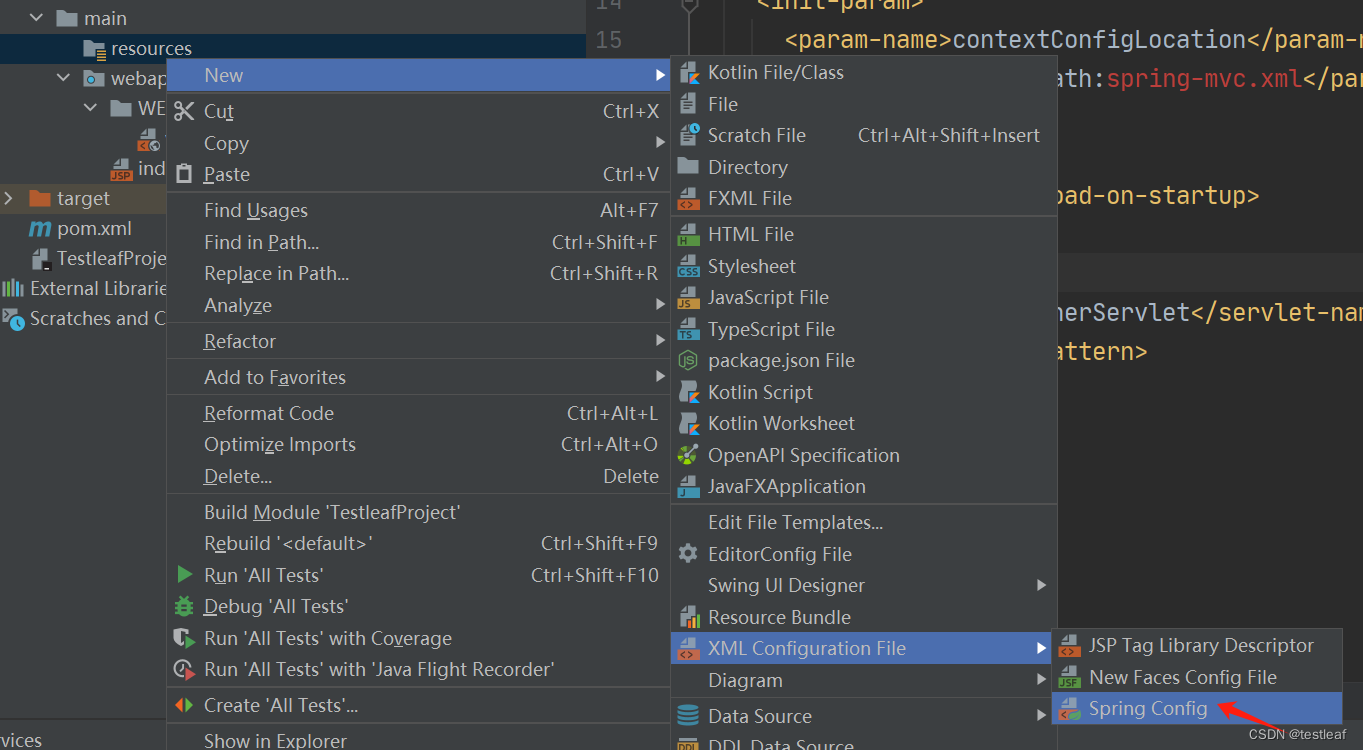Select Rebuild '<default>'

click(x=418, y=543)
